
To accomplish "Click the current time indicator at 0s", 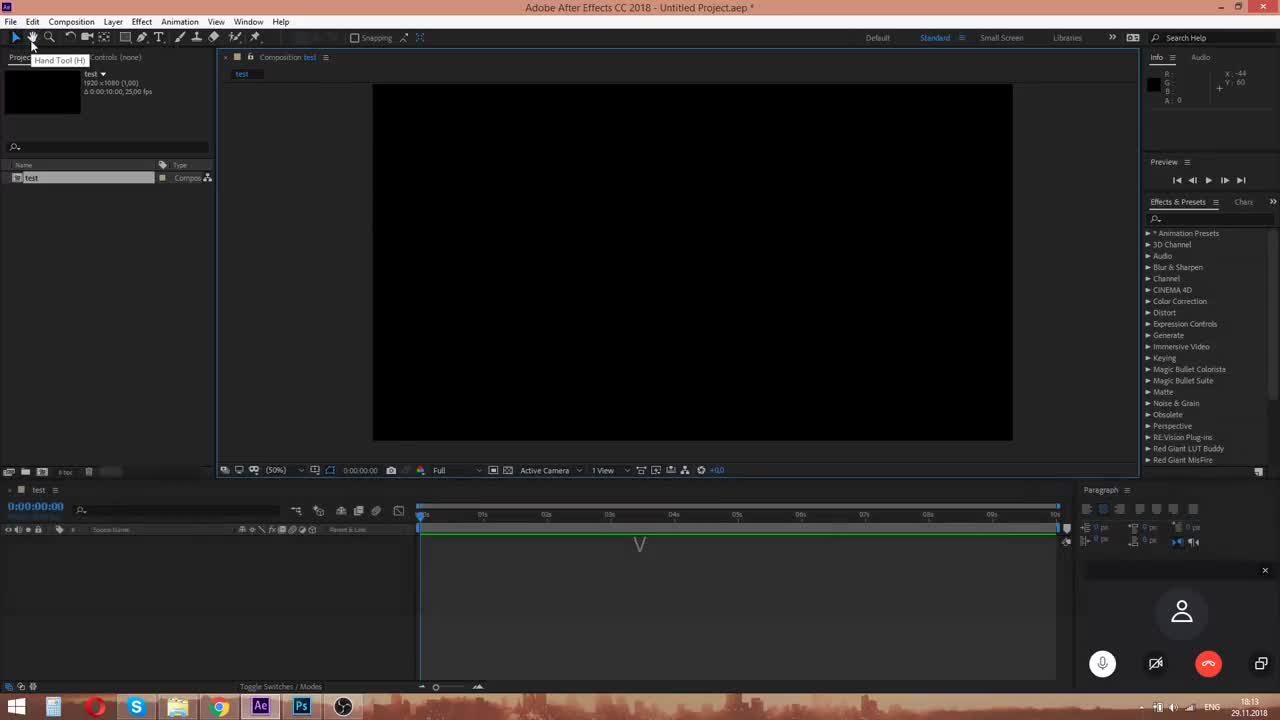I will 421,515.
